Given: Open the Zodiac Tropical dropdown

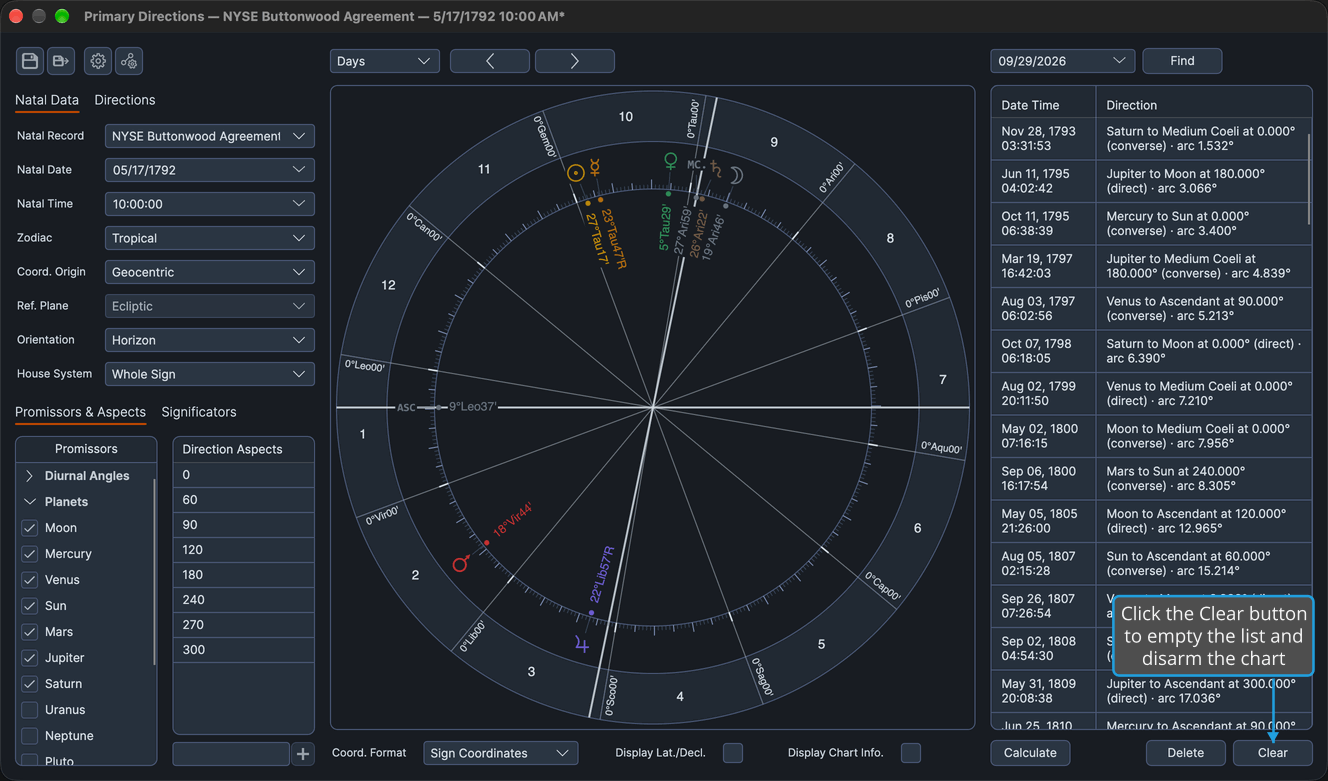Looking at the screenshot, I should (210, 238).
